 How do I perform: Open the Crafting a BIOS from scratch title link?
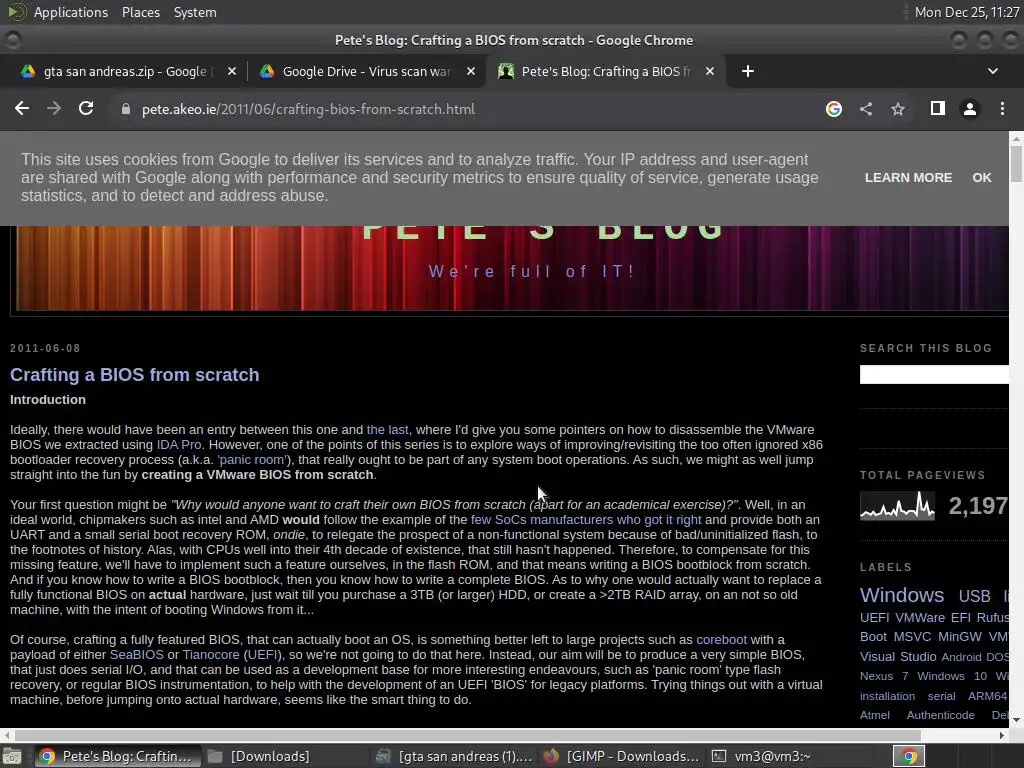[135, 375]
